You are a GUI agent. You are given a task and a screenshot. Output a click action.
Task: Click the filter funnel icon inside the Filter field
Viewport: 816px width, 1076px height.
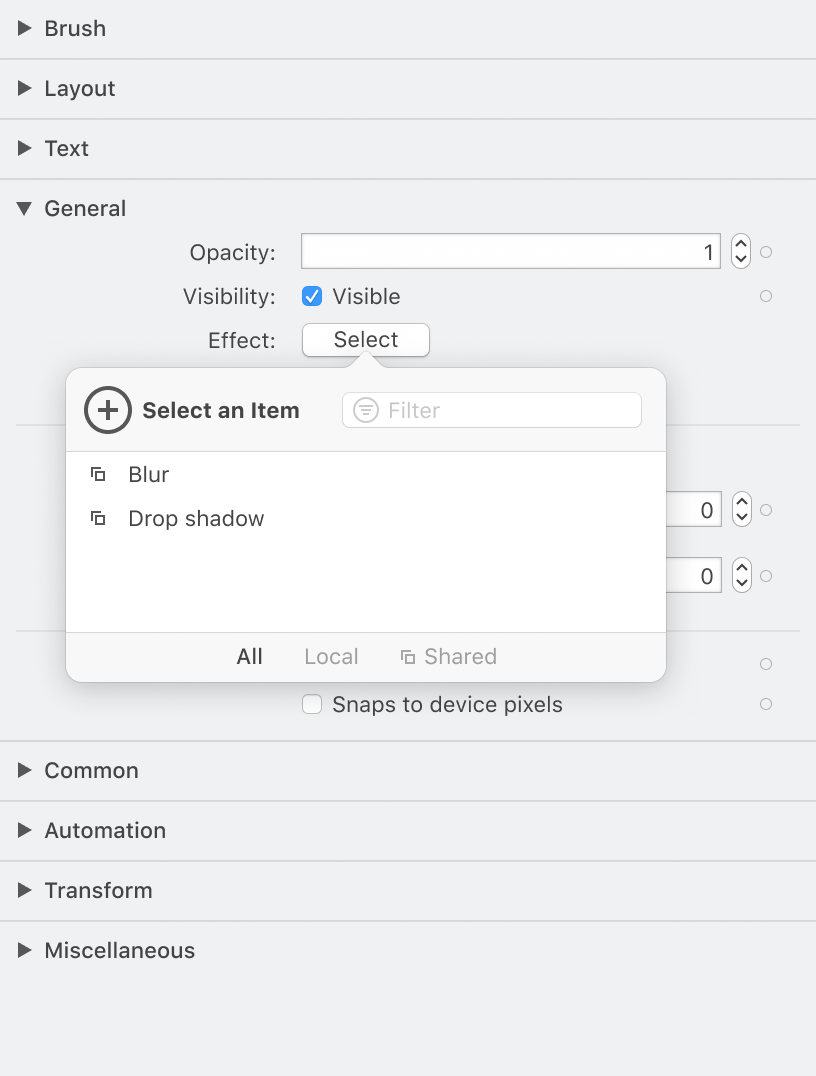(x=365, y=410)
